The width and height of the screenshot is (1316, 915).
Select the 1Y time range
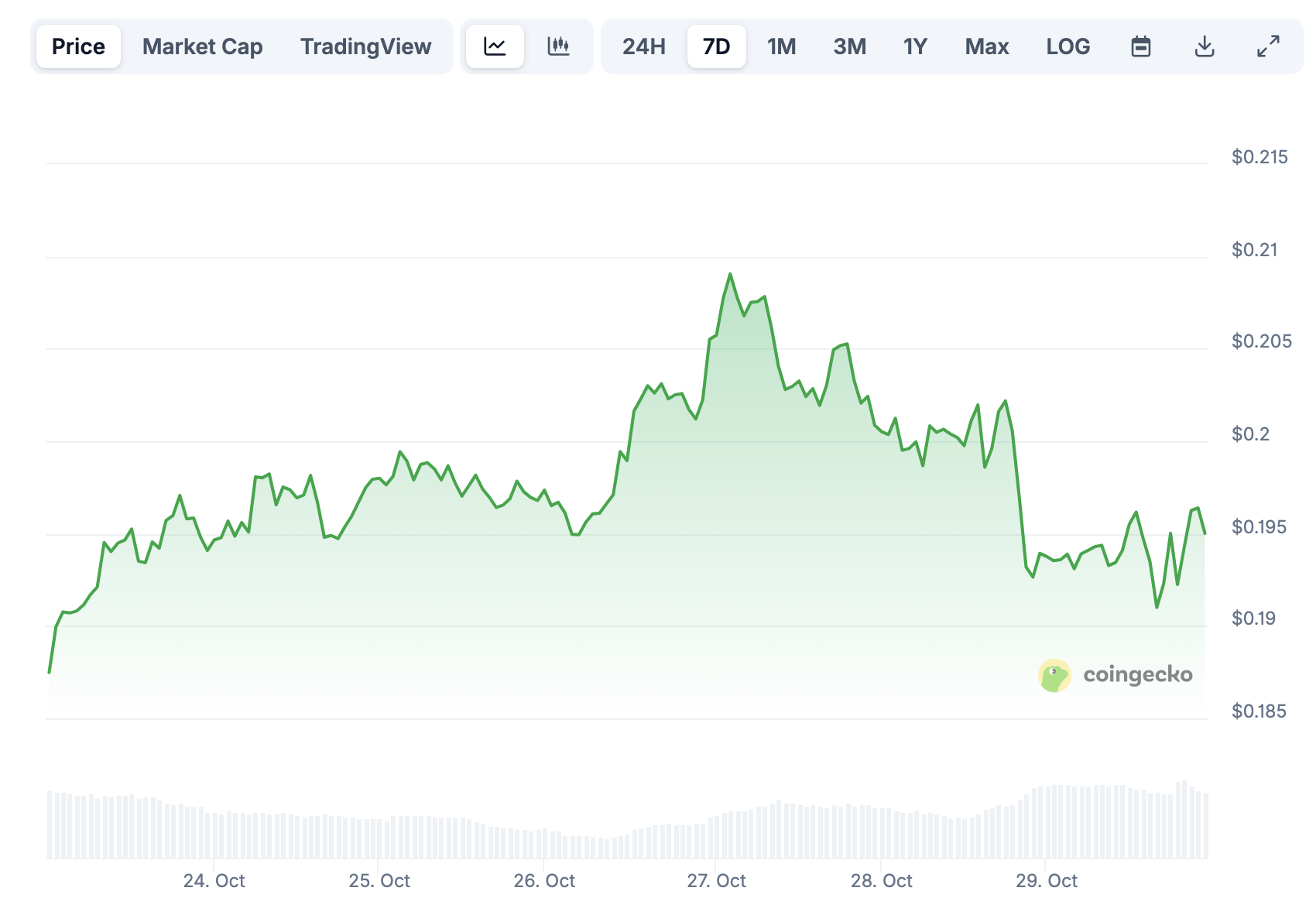[x=915, y=46]
